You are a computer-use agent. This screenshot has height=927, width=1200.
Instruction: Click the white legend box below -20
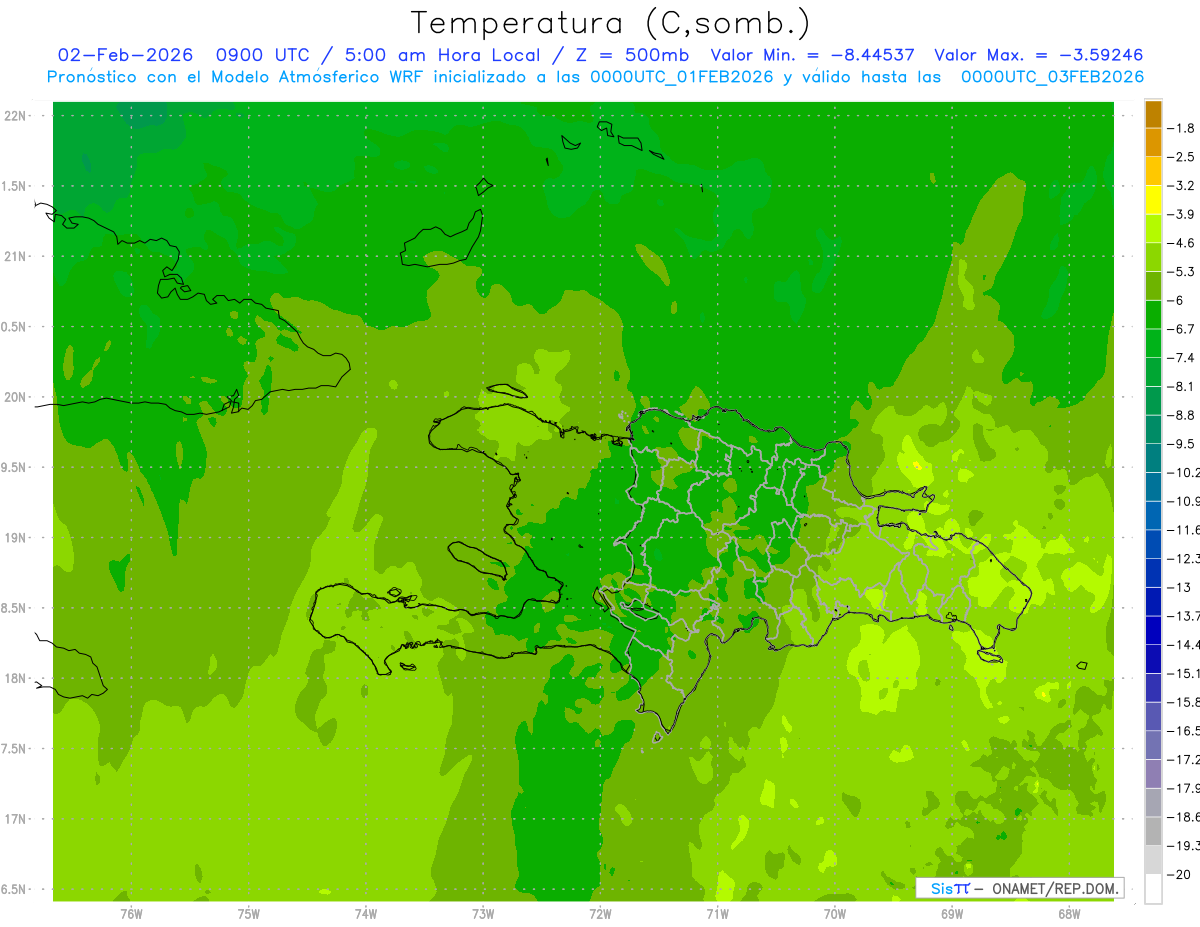[x=1153, y=889]
